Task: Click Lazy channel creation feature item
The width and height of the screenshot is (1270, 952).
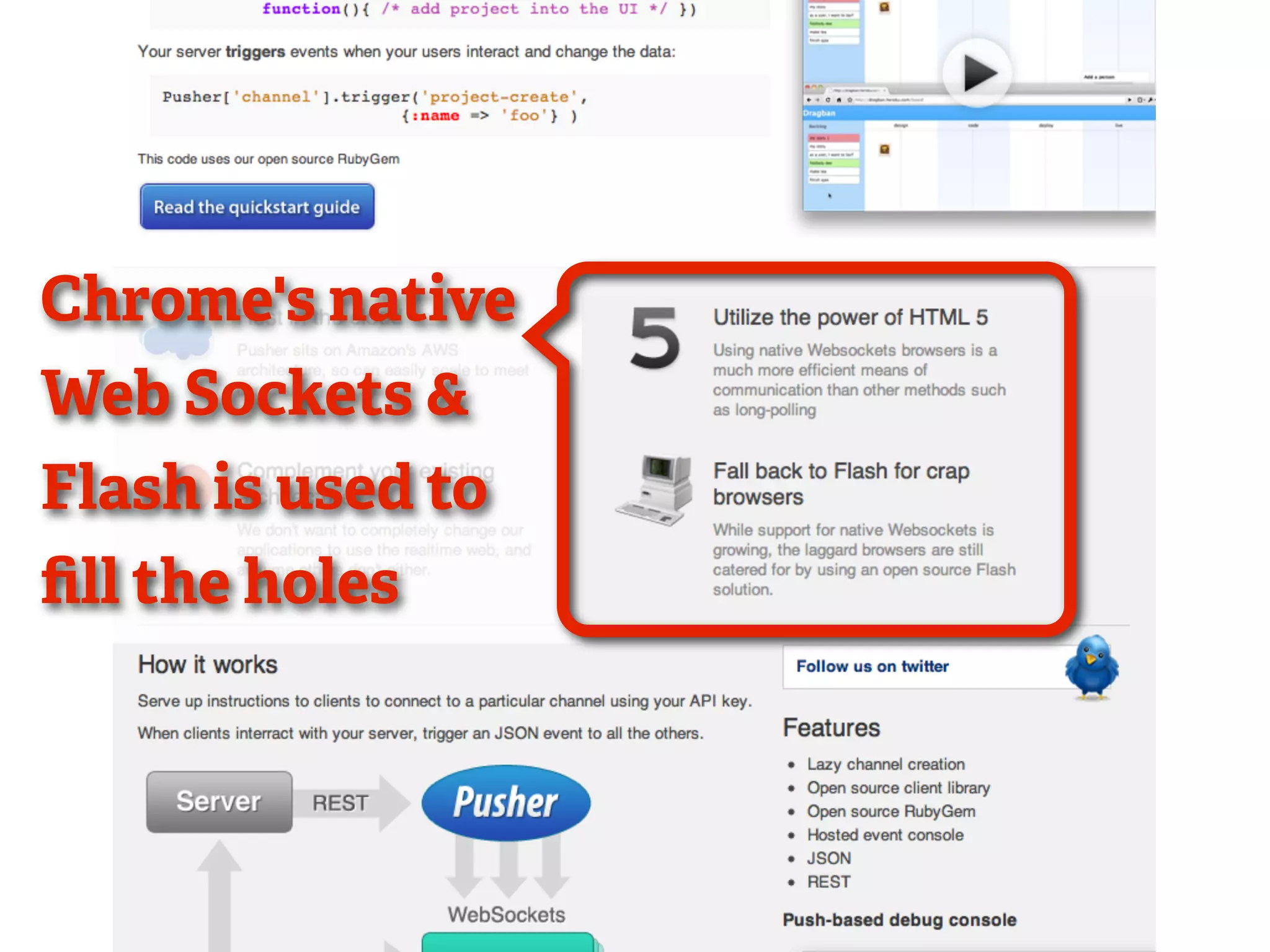Action: tap(886, 764)
